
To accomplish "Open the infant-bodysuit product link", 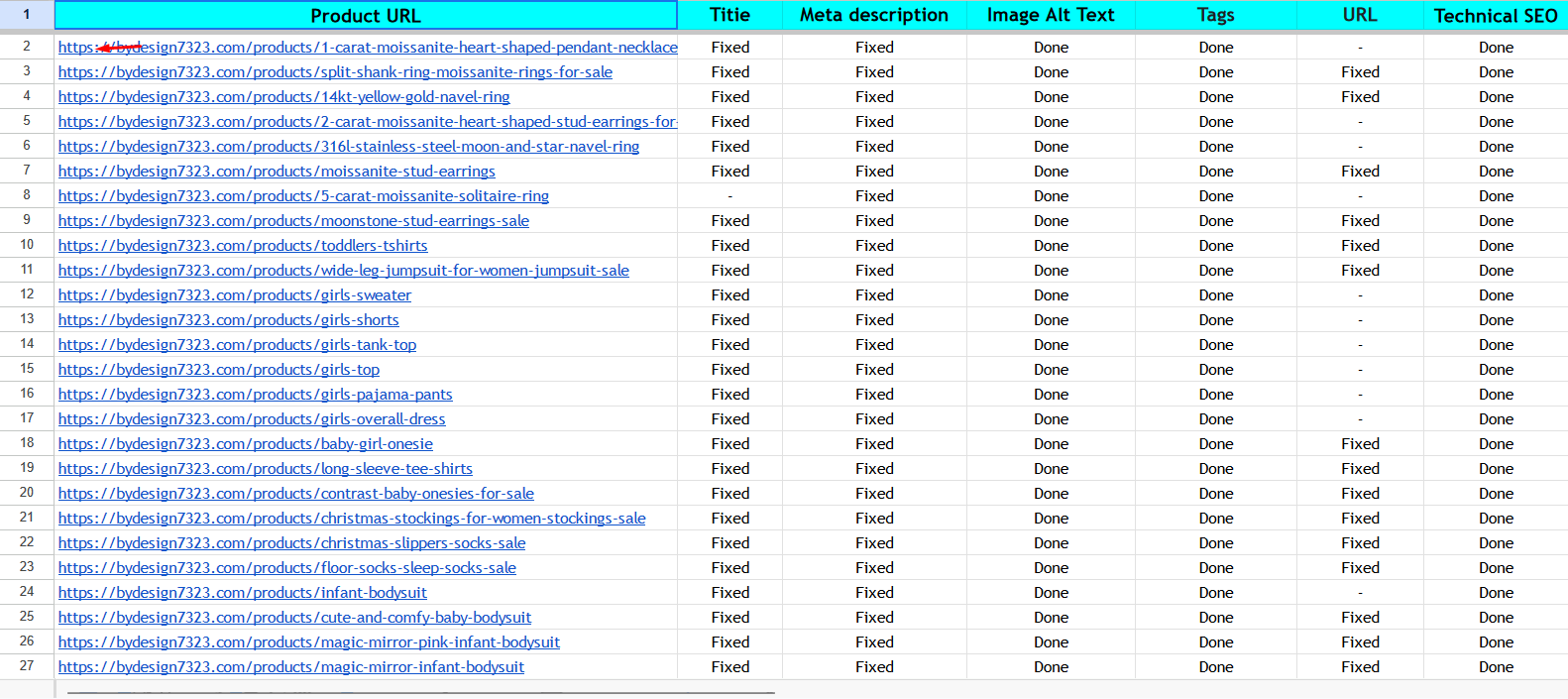I will (243, 593).
